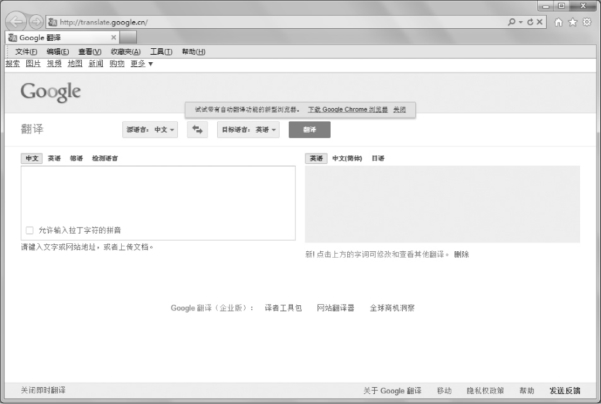601x404 pixels.
Task: Select 中文 as source language
Action: pos(32,158)
